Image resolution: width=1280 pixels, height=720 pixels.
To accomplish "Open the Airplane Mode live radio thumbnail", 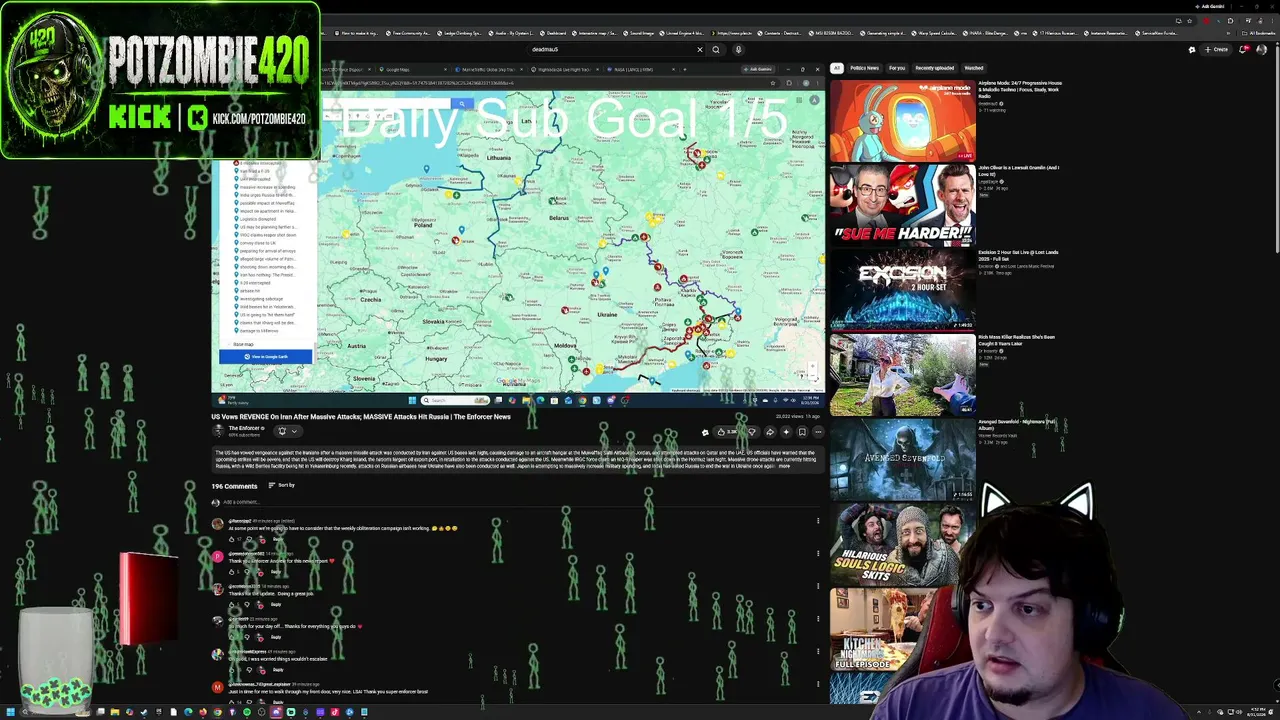I will coord(902,120).
